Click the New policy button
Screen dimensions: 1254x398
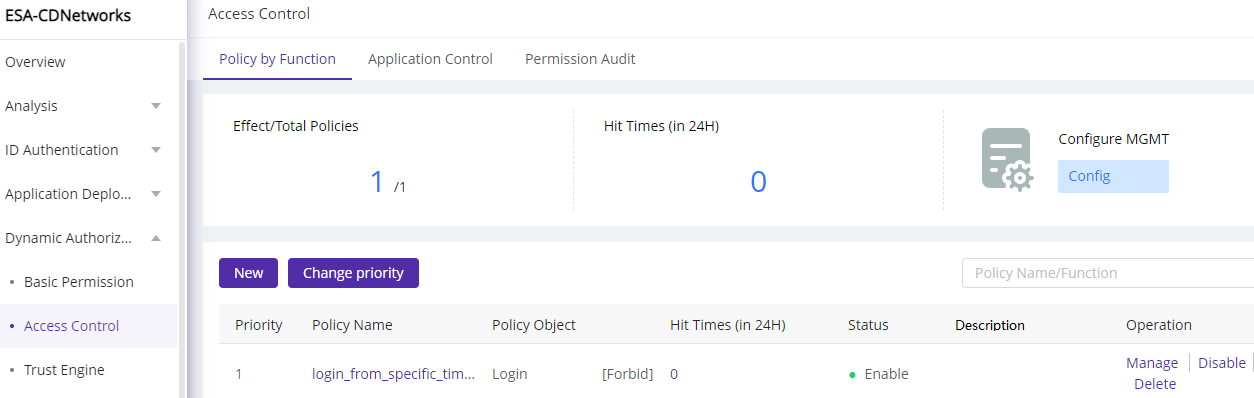point(248,273)
